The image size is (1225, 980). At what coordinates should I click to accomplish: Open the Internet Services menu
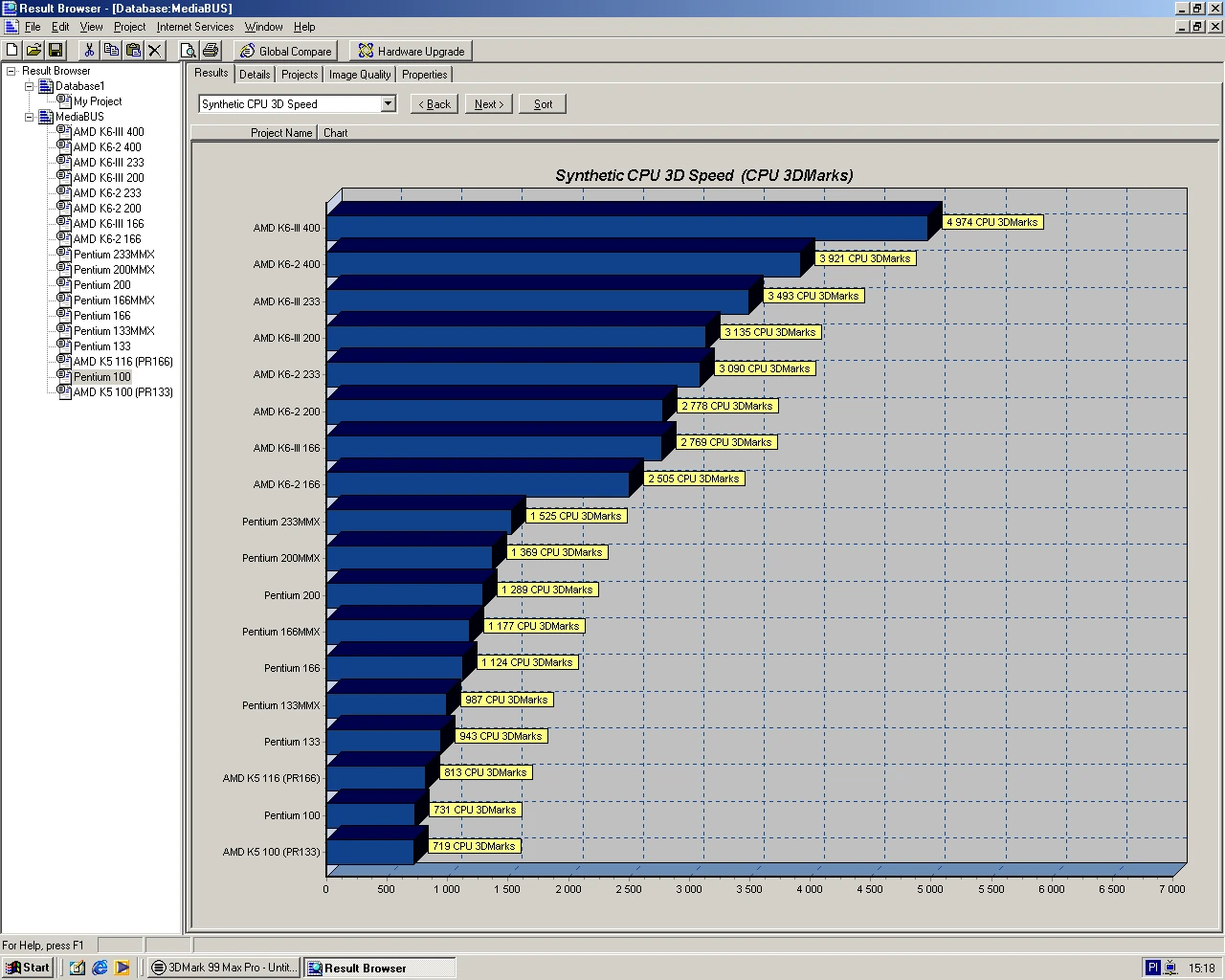pos(195,27)
